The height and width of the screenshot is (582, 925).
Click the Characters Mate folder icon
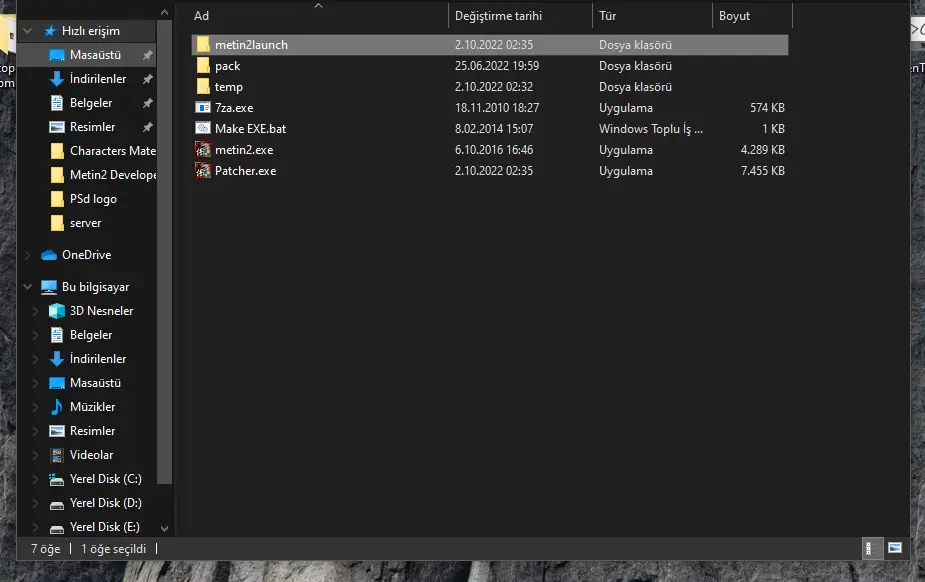tap(57, 151)
